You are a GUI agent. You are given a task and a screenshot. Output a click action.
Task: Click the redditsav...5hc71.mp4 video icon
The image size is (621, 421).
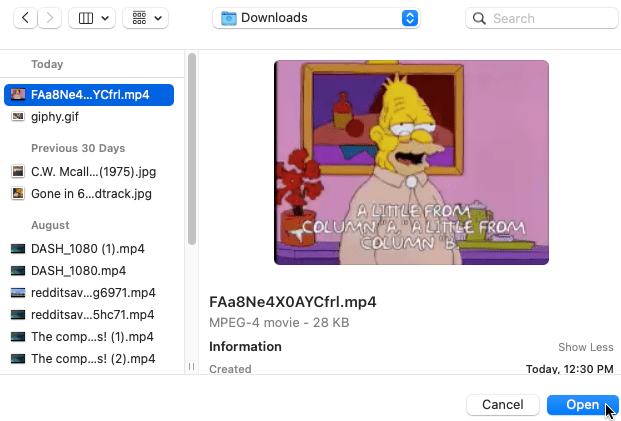[x=18, y=314]
